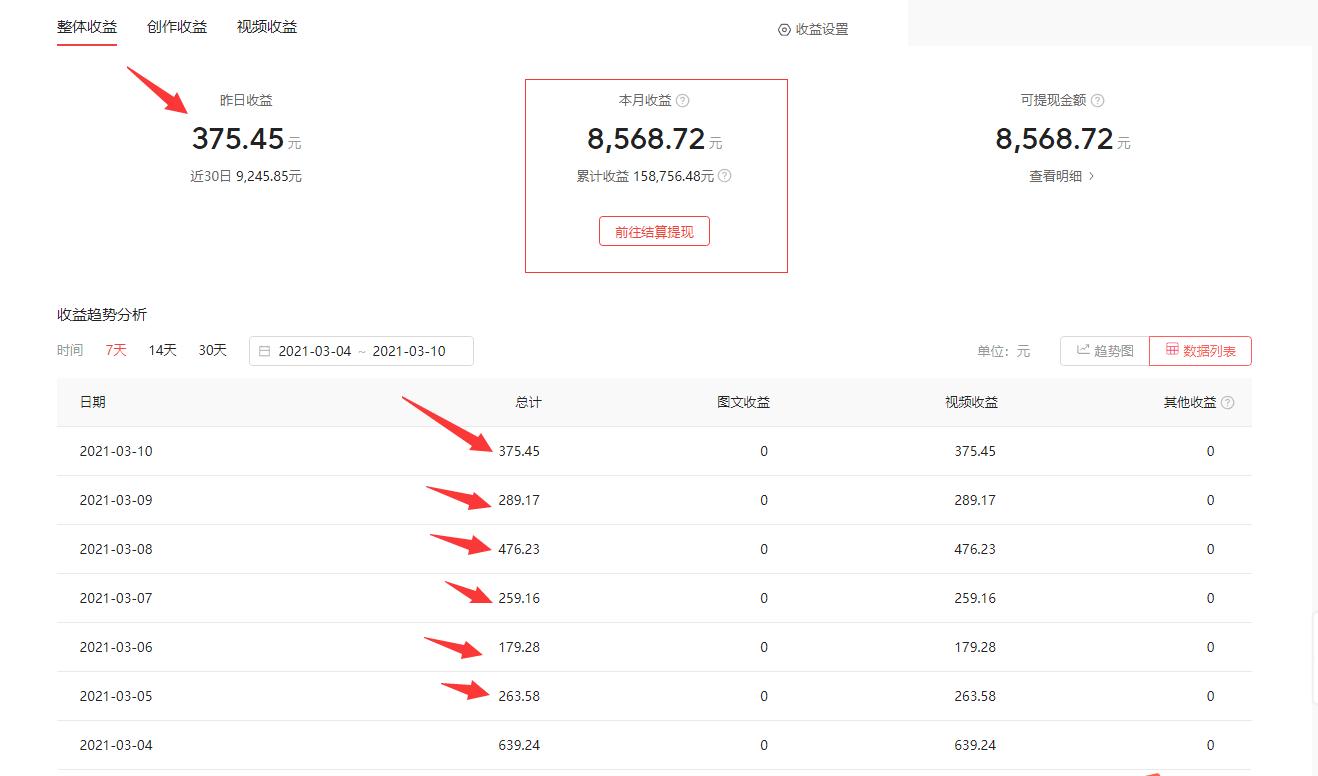Click the 趋势图 chart icon
The width and height of the screenshot is (1318, 776).
pos(1083,350)
